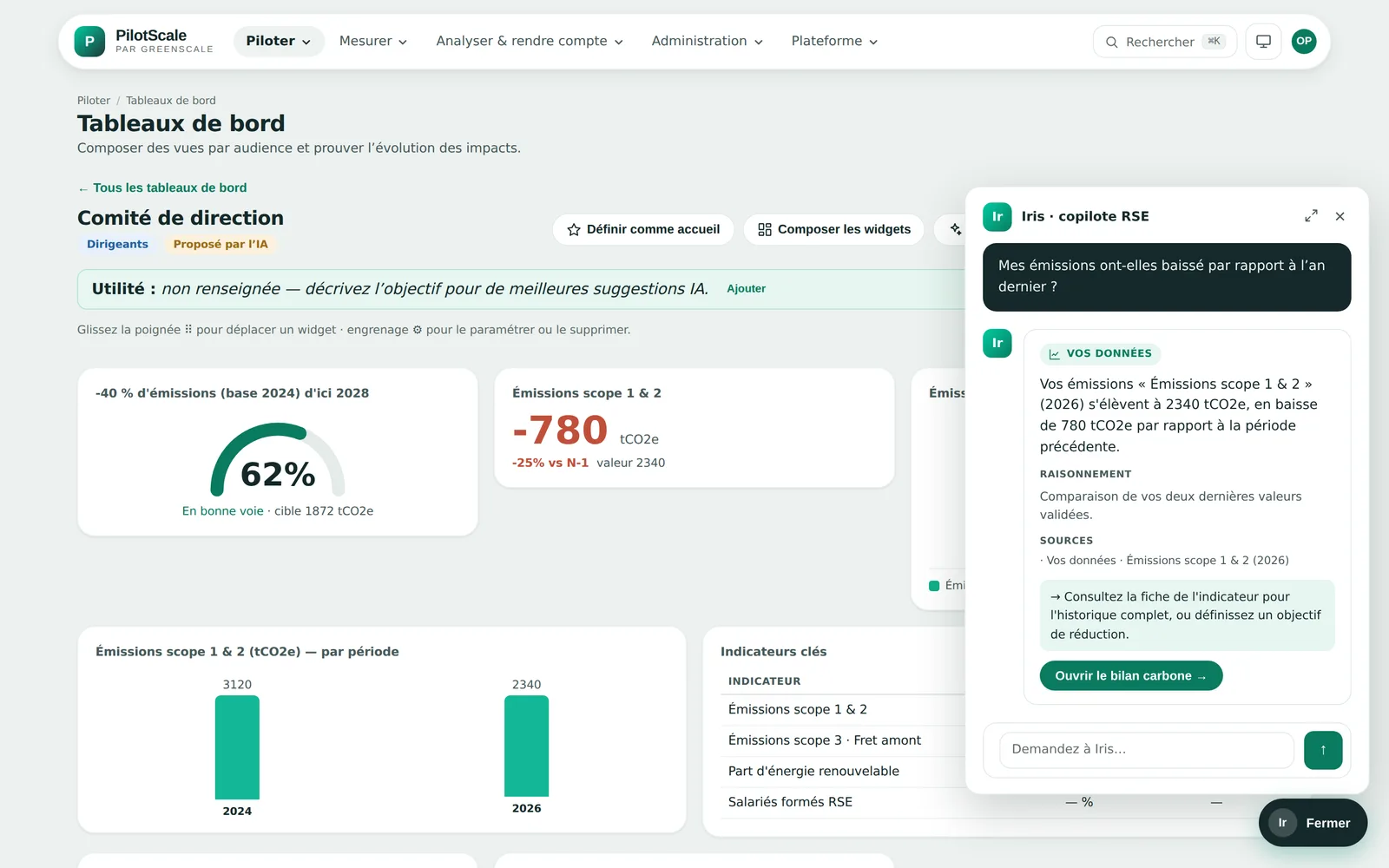This screenshot has height=868, width=1389.
Task: Click the 62% gauge progress arc
Action: 278,460
